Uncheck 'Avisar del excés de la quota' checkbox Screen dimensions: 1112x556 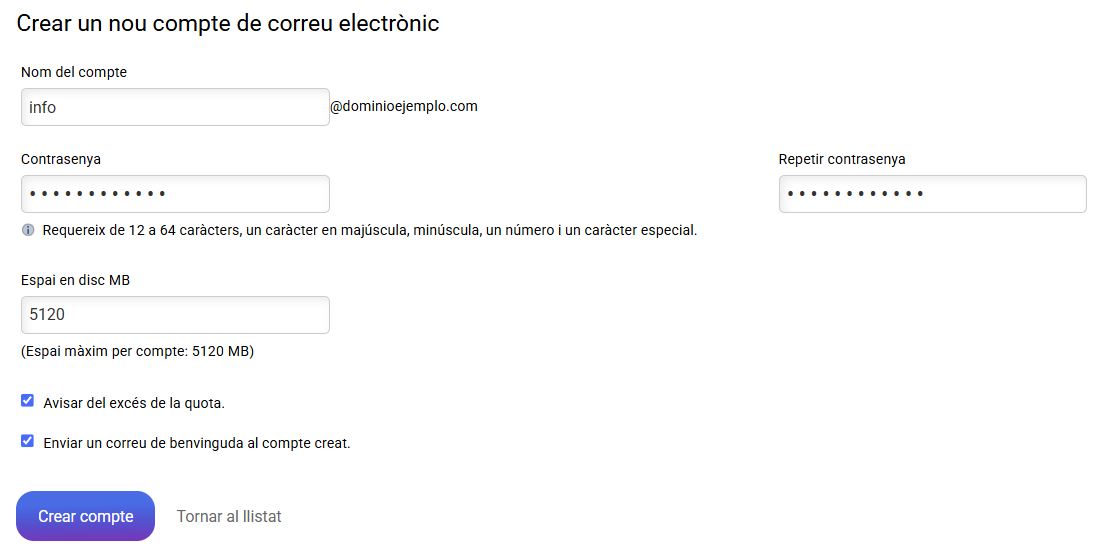tap(27, 401)
